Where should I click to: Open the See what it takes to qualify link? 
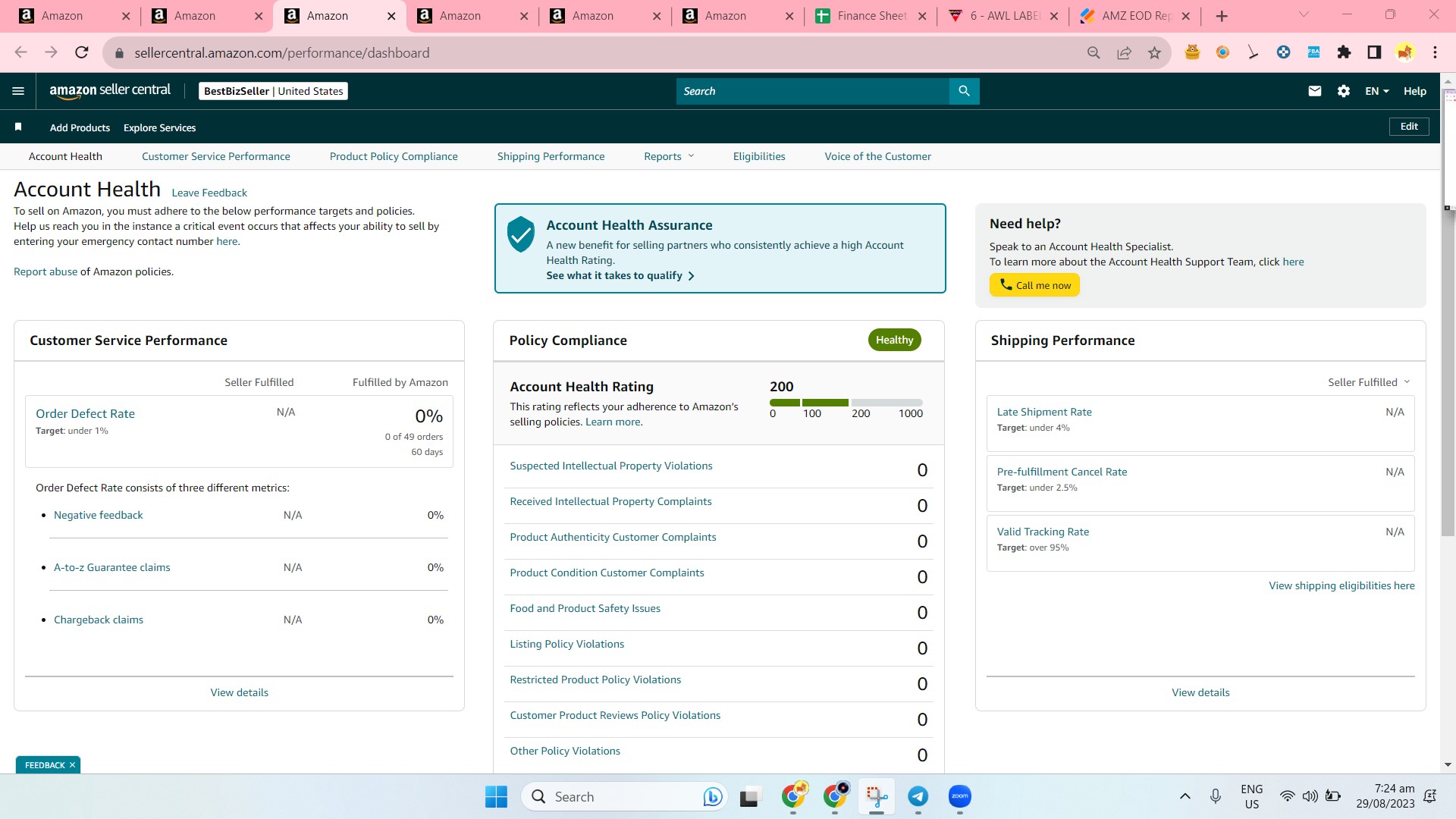coord(620,275)
